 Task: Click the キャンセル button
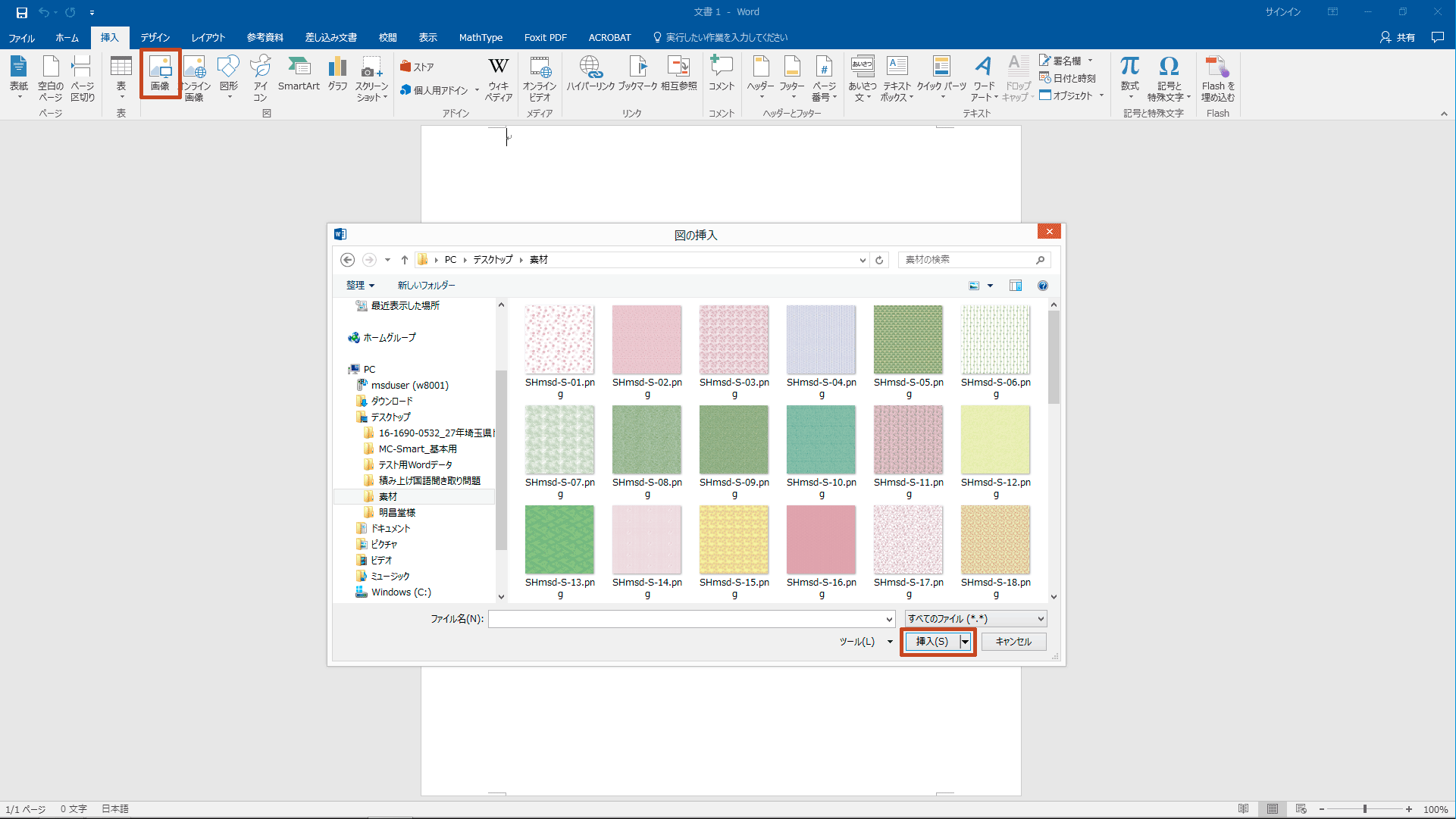tap(1013, 642)
